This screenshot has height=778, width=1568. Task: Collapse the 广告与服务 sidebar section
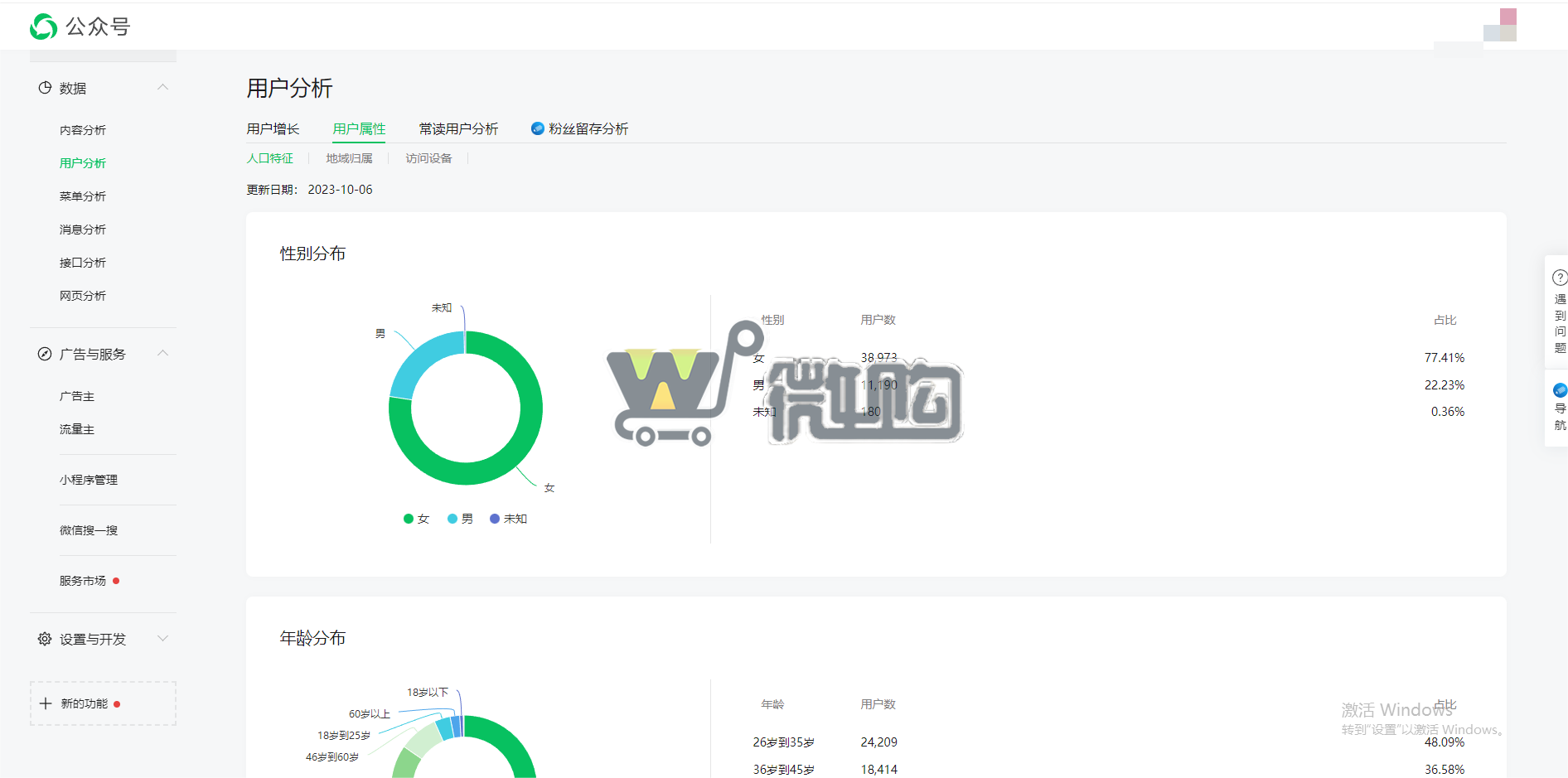pos(163,354)
